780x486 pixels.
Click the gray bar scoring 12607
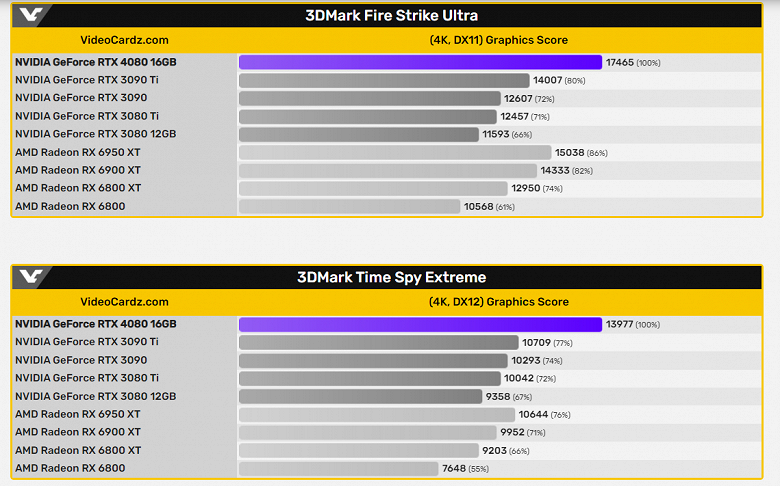(x=369, y=98)
